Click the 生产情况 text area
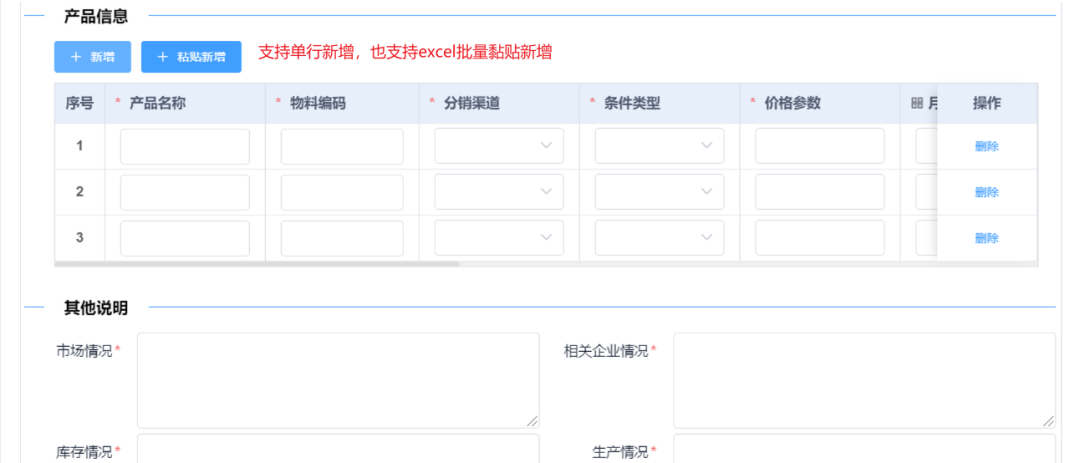The image size is (1080, 463). 863,448
